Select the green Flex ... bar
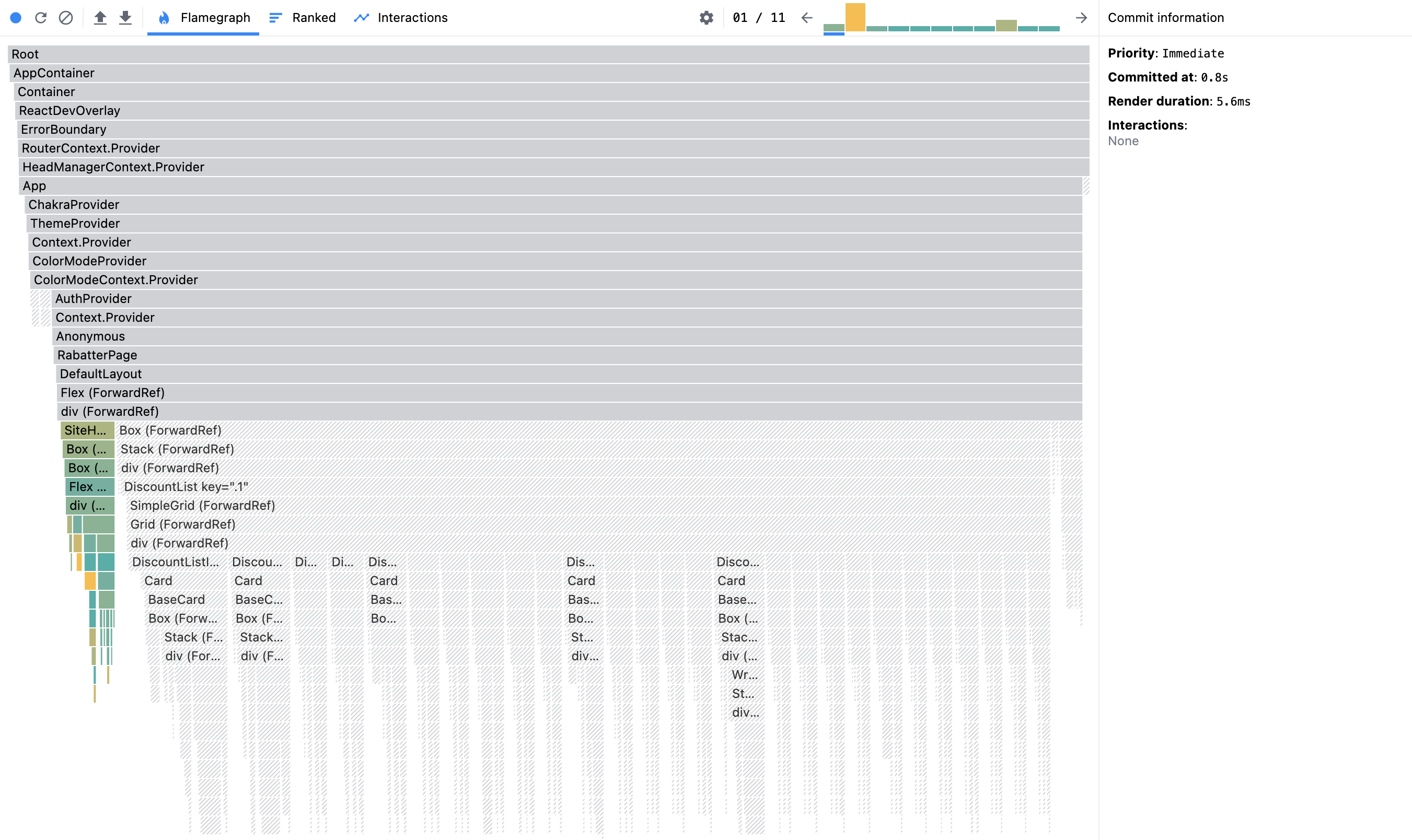The image size is (1412, 840). click(89, 487)
